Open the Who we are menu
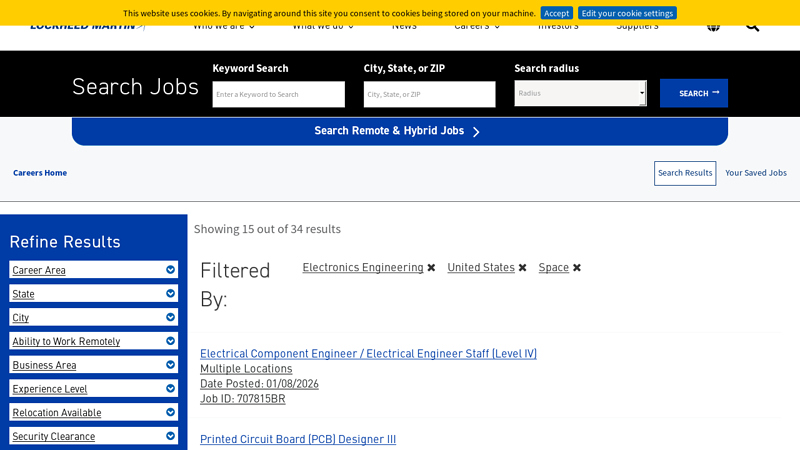The image size is (800, 450). pyautogui.click(x=223, y=27)
